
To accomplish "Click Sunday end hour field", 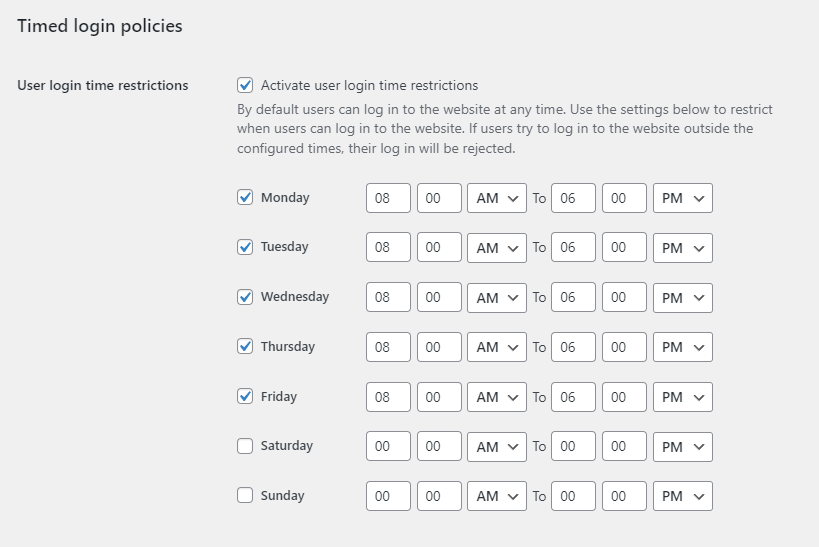I will click(573, 496).
